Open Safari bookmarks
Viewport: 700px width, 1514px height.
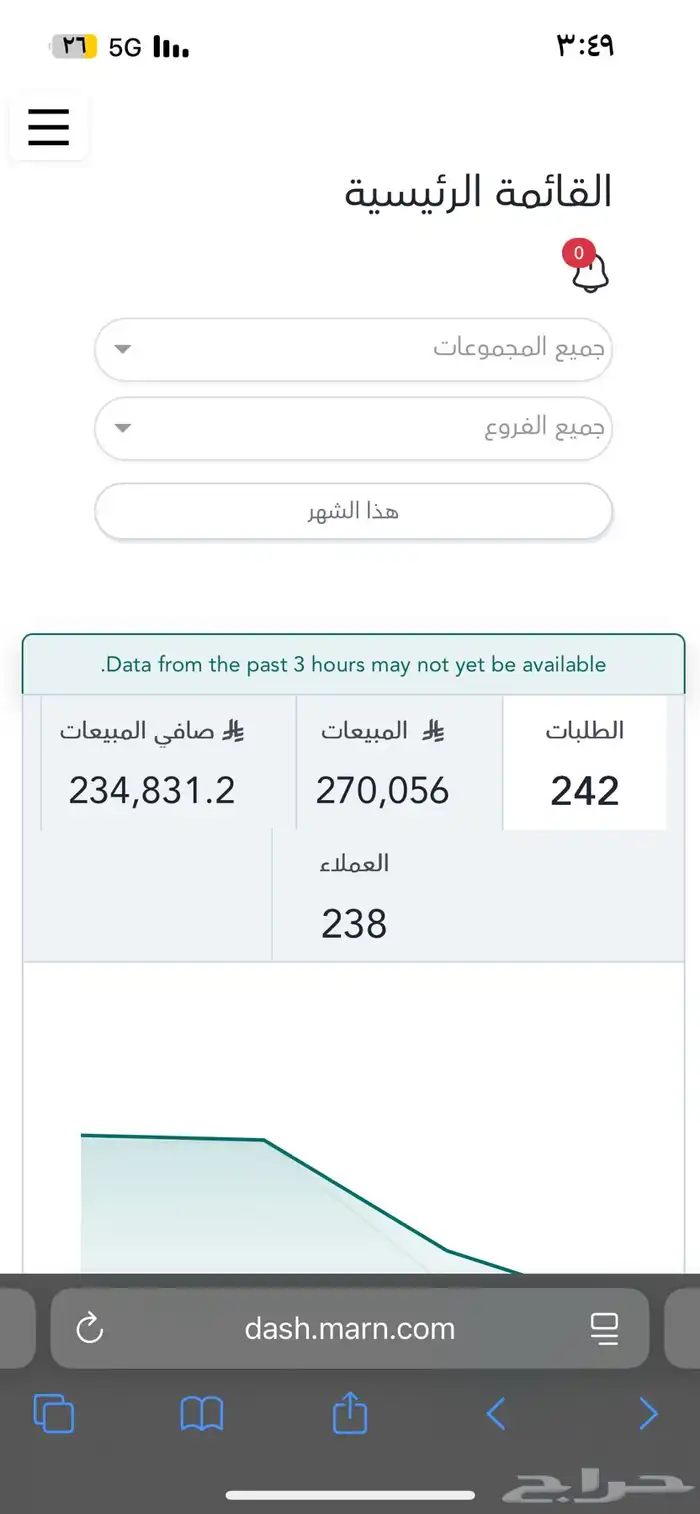[x=201, y=1414]
